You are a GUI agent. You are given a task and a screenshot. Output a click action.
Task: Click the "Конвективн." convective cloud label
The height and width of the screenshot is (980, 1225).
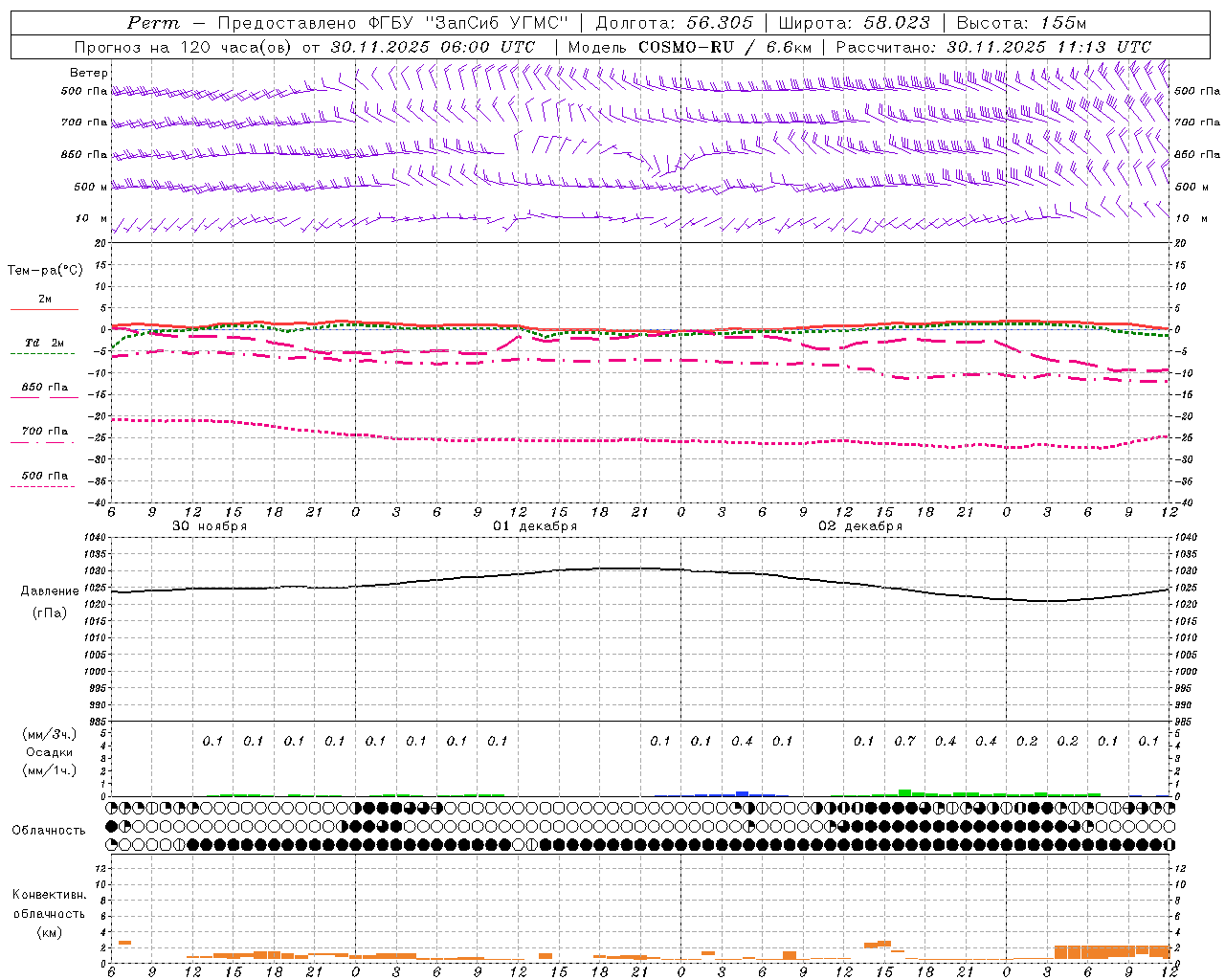(49, 895)
